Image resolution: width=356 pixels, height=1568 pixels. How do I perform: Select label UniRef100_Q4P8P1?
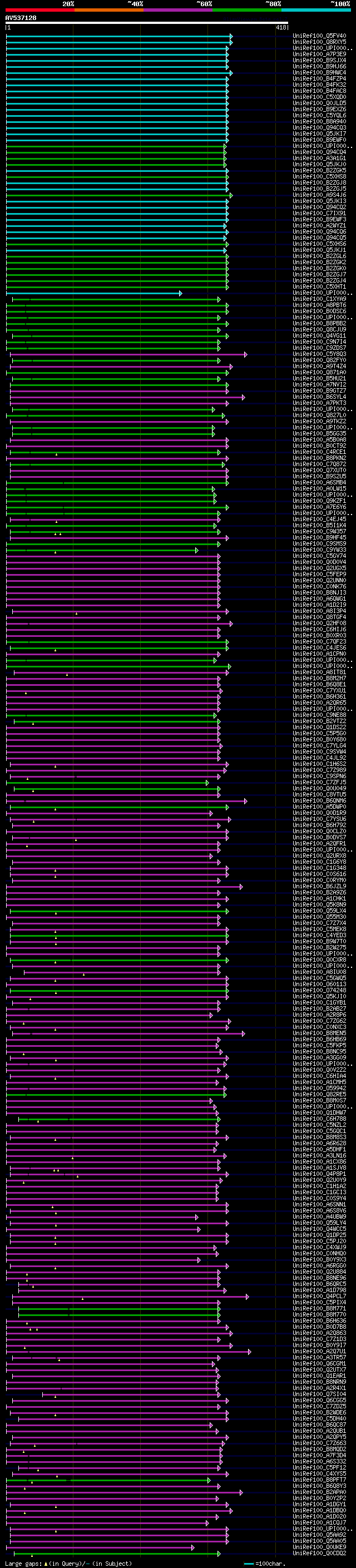click(x=319, y=1174)
